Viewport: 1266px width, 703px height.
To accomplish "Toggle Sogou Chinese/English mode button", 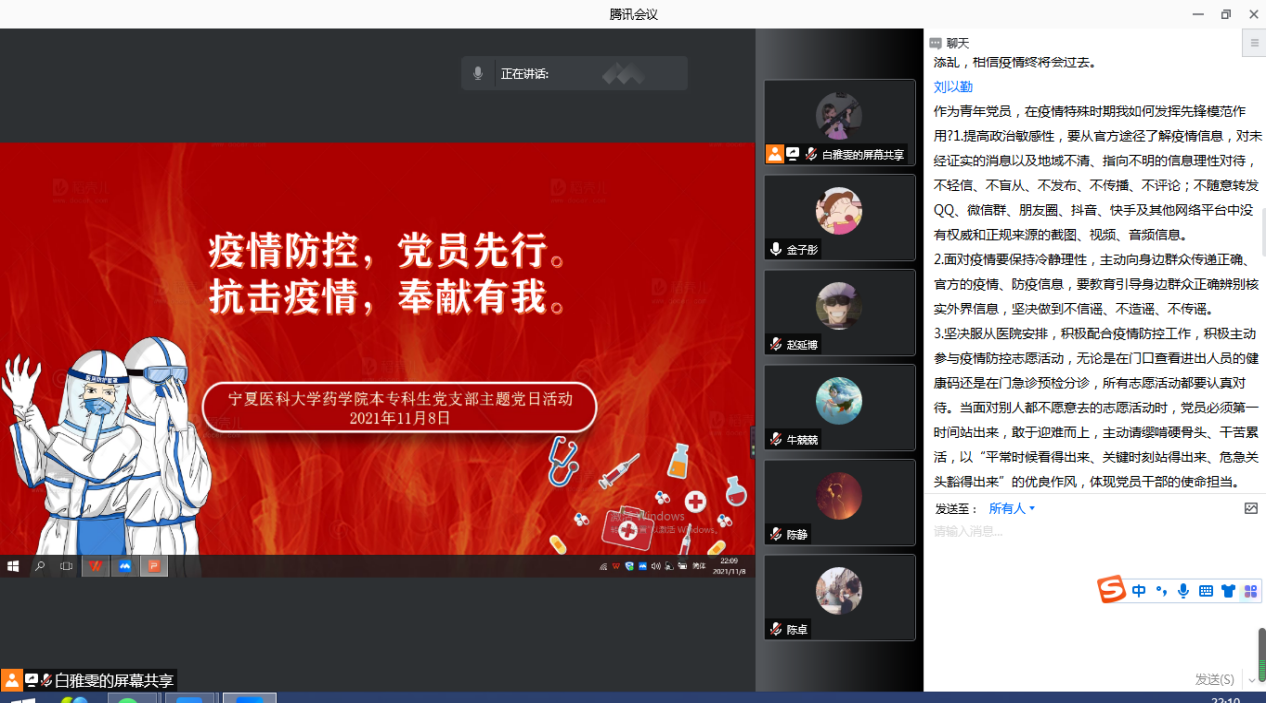I will coord(1139,591).
